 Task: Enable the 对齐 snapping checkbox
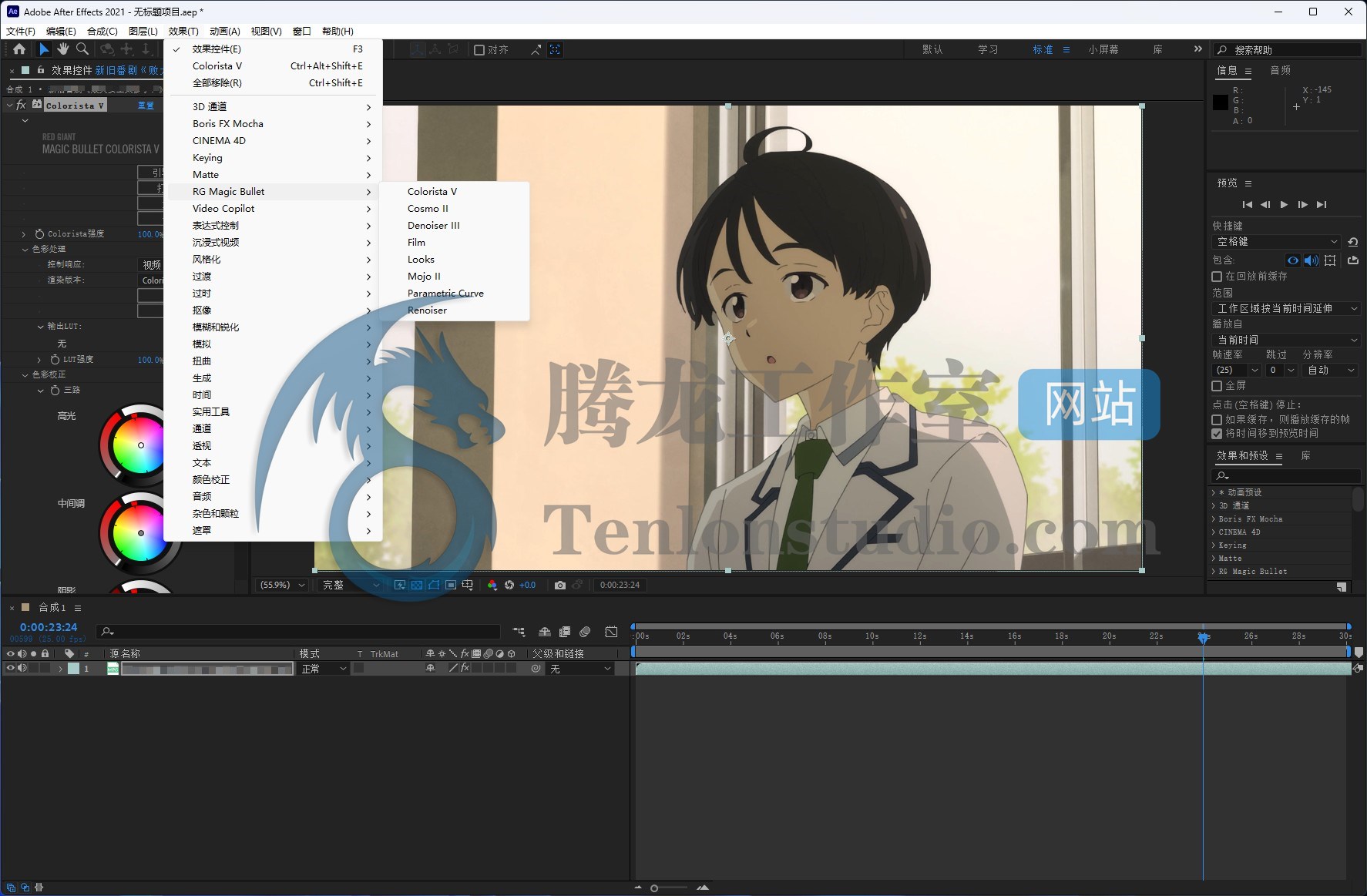pyautogui.click(x=479, y=49)
